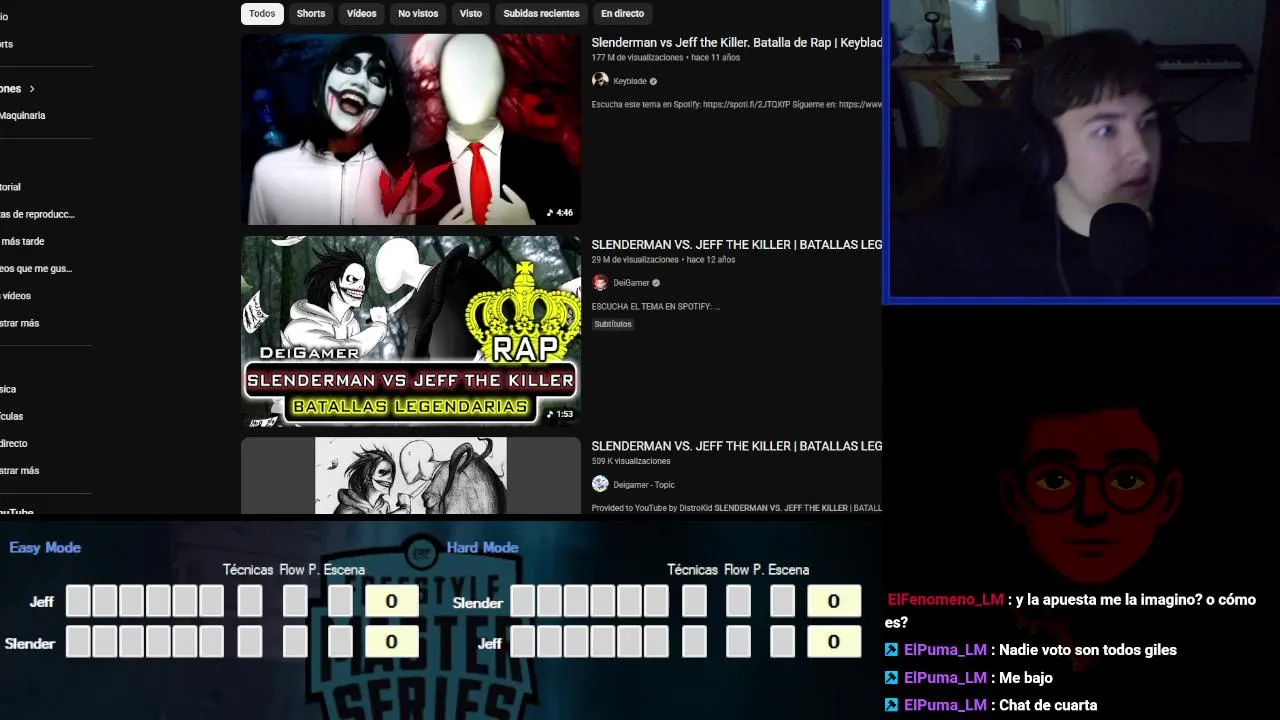Click 'Nadie voto son todos giles' chat message

point(1088,650)
